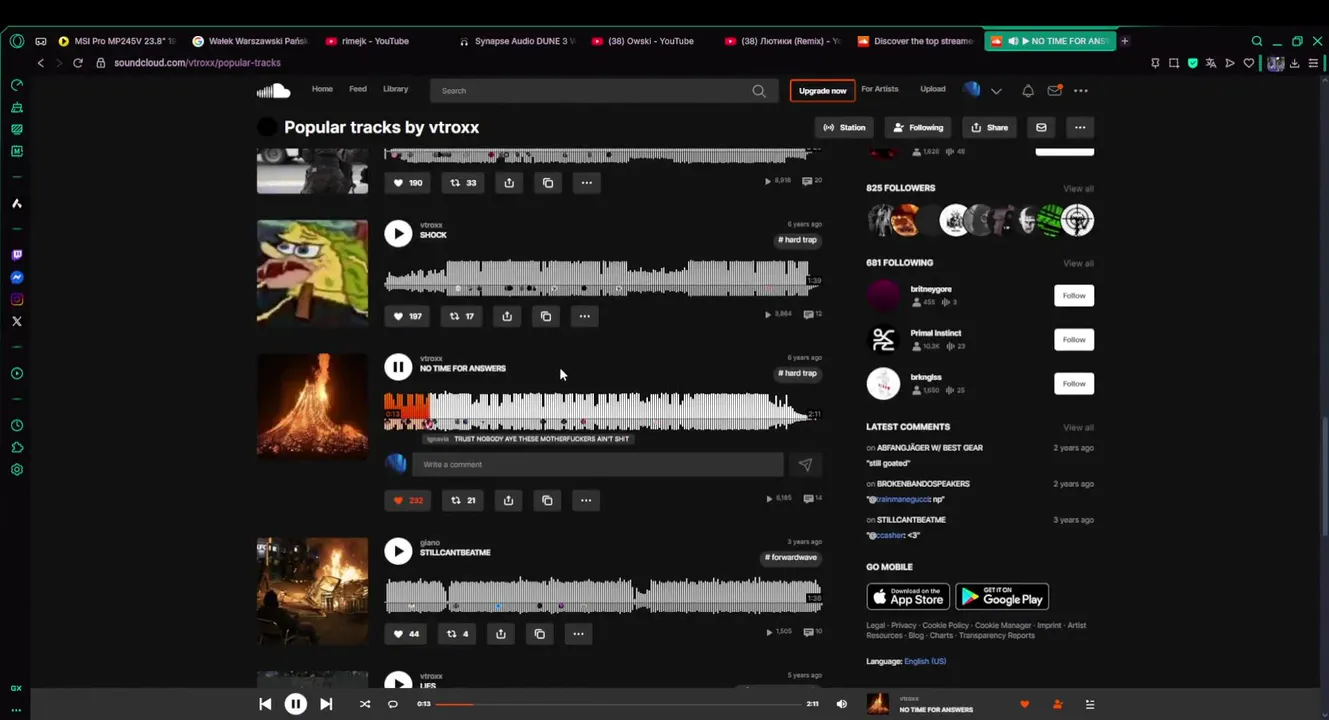The height and width of the screenshot is (720, 1329).
Task: Repost NO TIME FOR ANSWERS (21)
Action: pos(462,500)
